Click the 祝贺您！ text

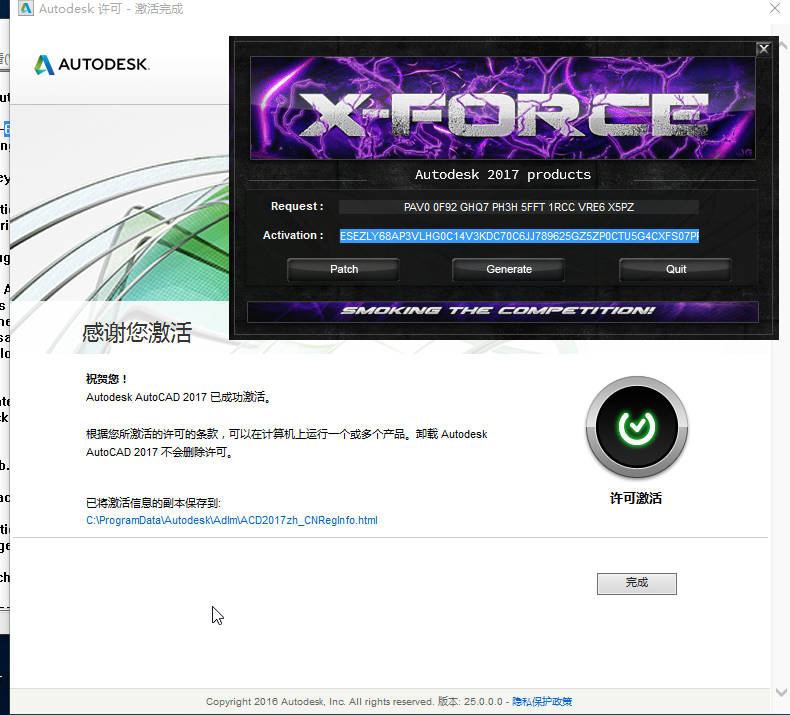[x=106, y=379]
